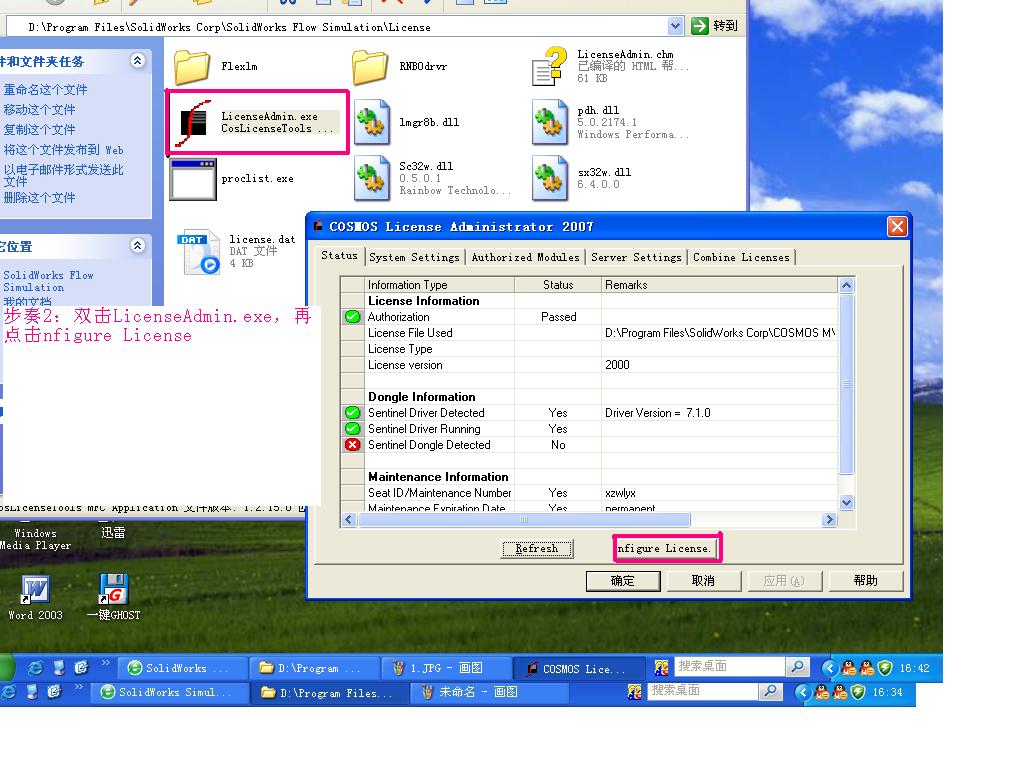Click the 迅雷 desktop shortcut label
1024x768 pixels.
tap(113, 533)
